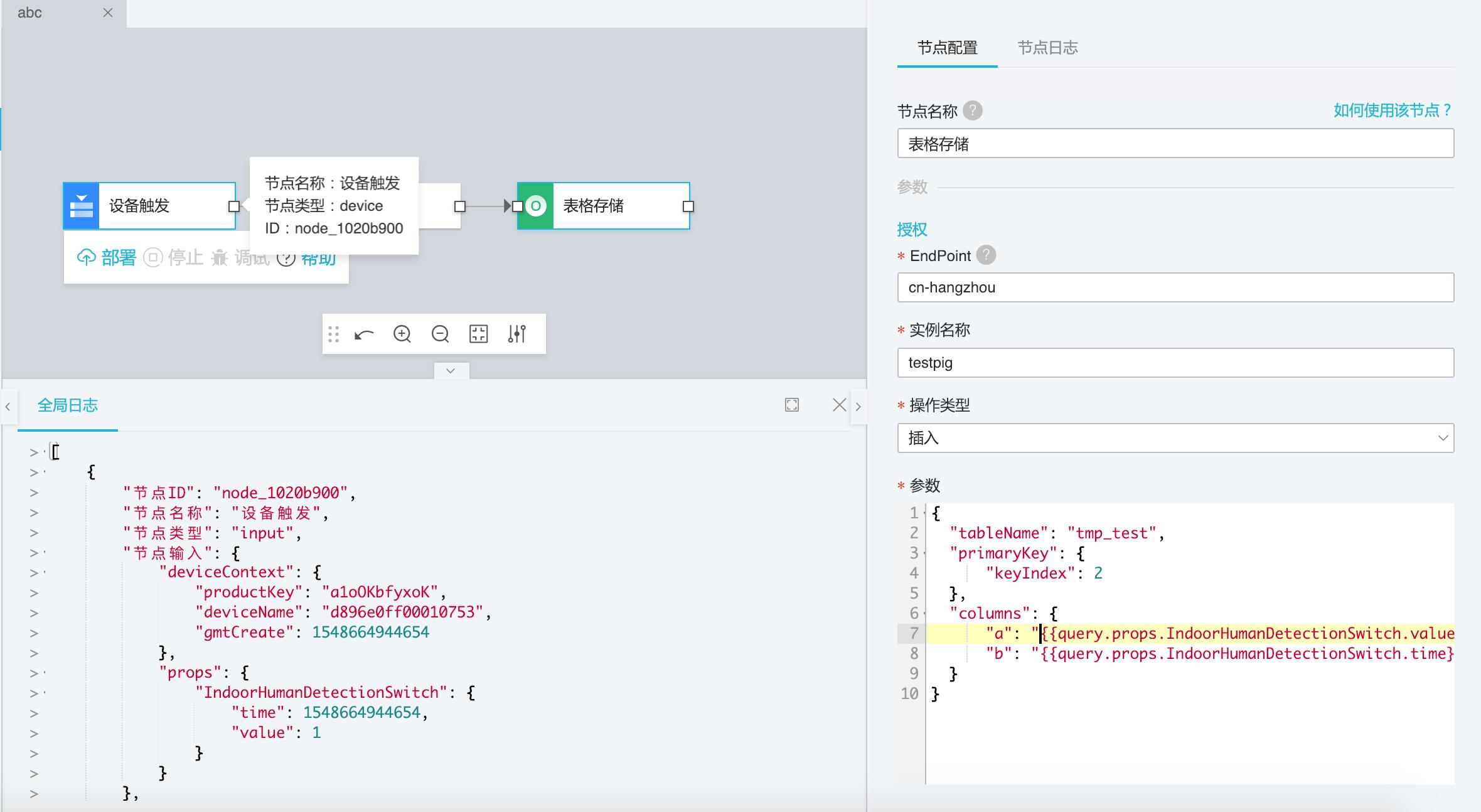Select the zoom out icon on canvas toolbar

click(441, 334)
